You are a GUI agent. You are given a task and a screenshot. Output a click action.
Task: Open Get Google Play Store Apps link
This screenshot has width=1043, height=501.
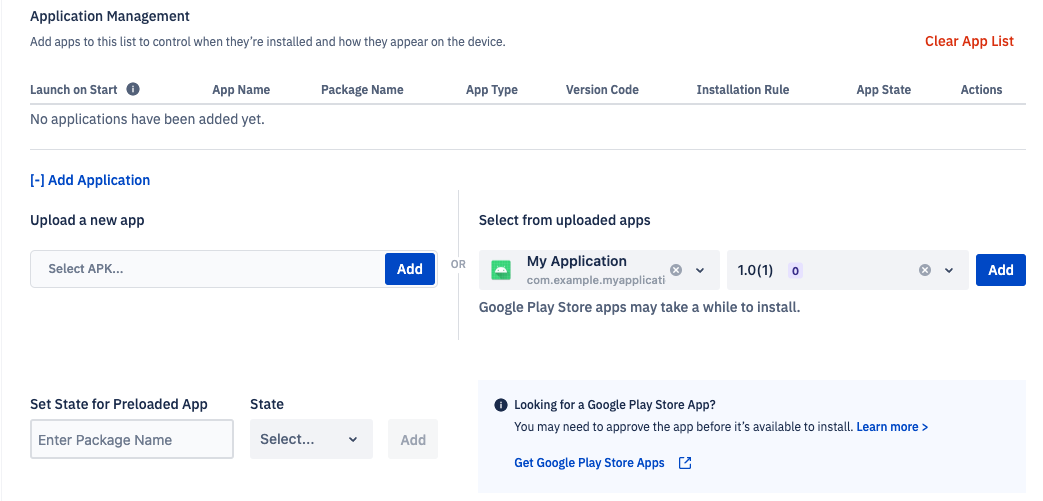589,463
